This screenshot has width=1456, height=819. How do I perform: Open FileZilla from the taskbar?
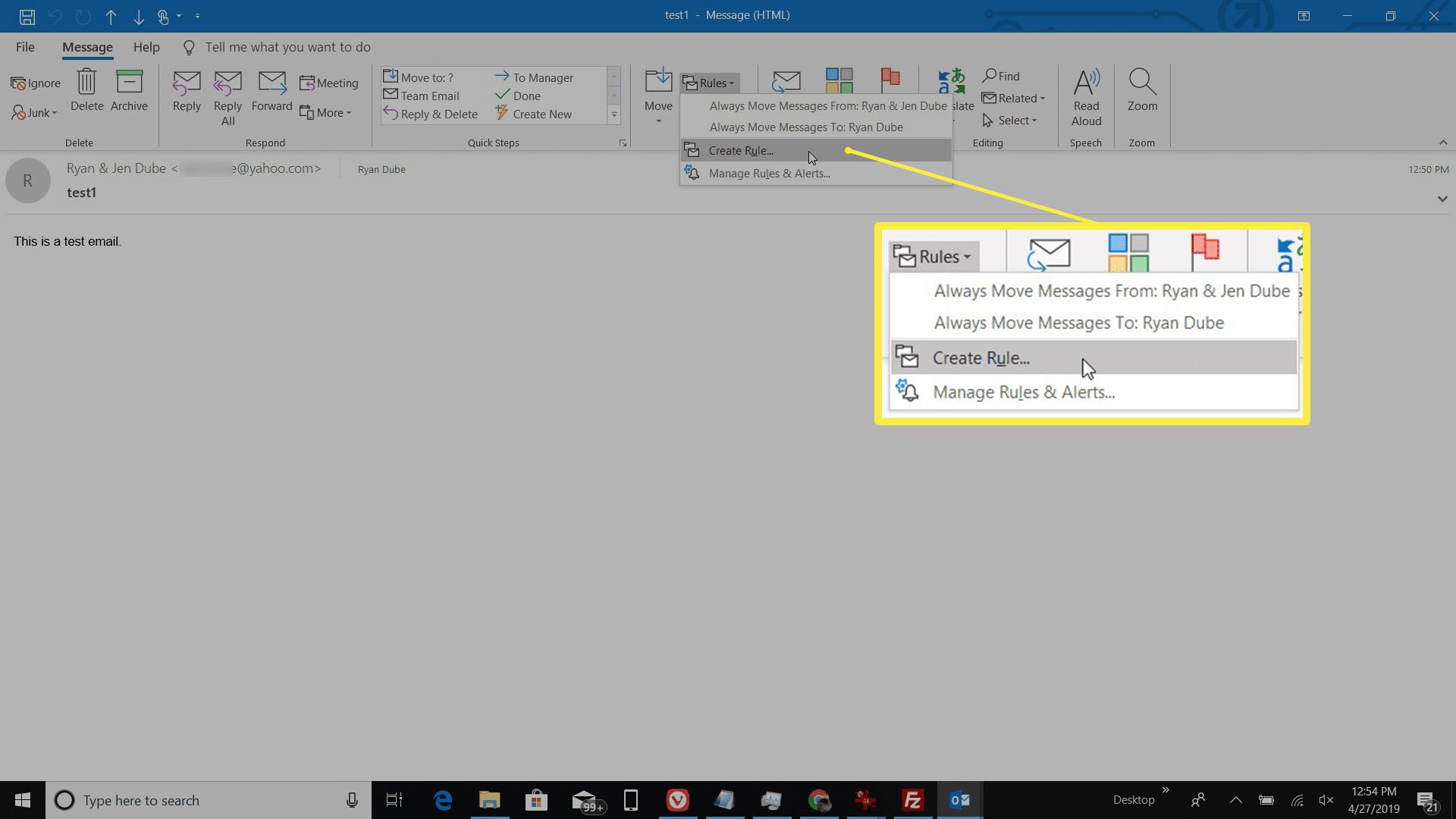[x=912, y=800]
